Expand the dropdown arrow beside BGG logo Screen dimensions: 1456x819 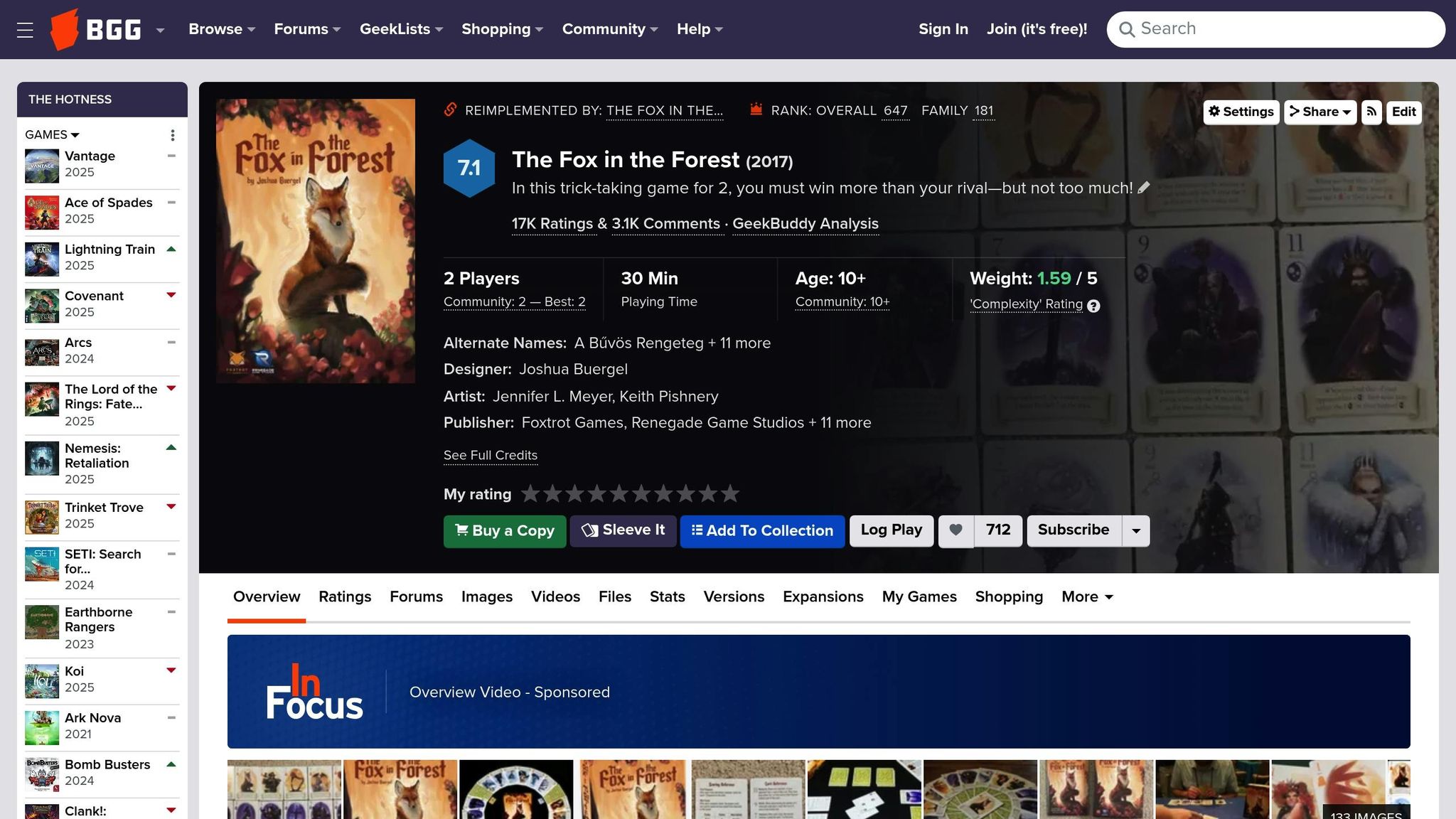[161, 31]
